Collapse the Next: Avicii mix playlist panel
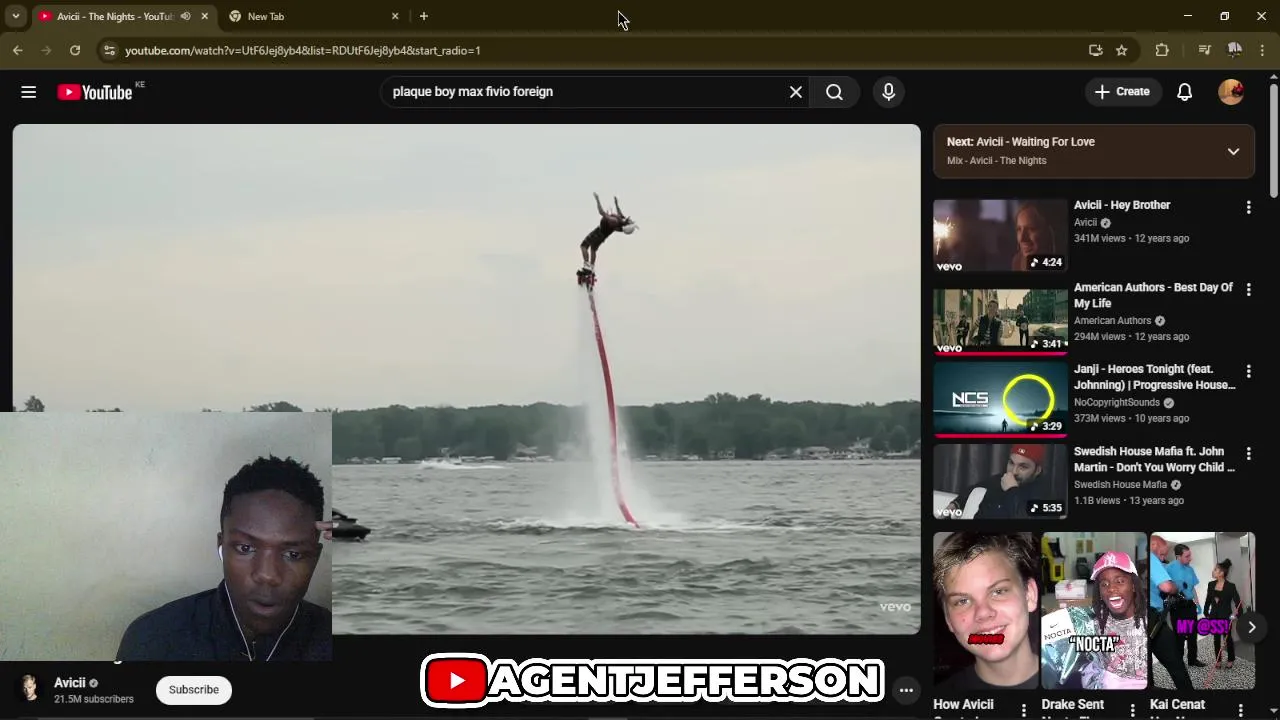The width and height of the screenshot is (1280, 720). coord(1233,152)
